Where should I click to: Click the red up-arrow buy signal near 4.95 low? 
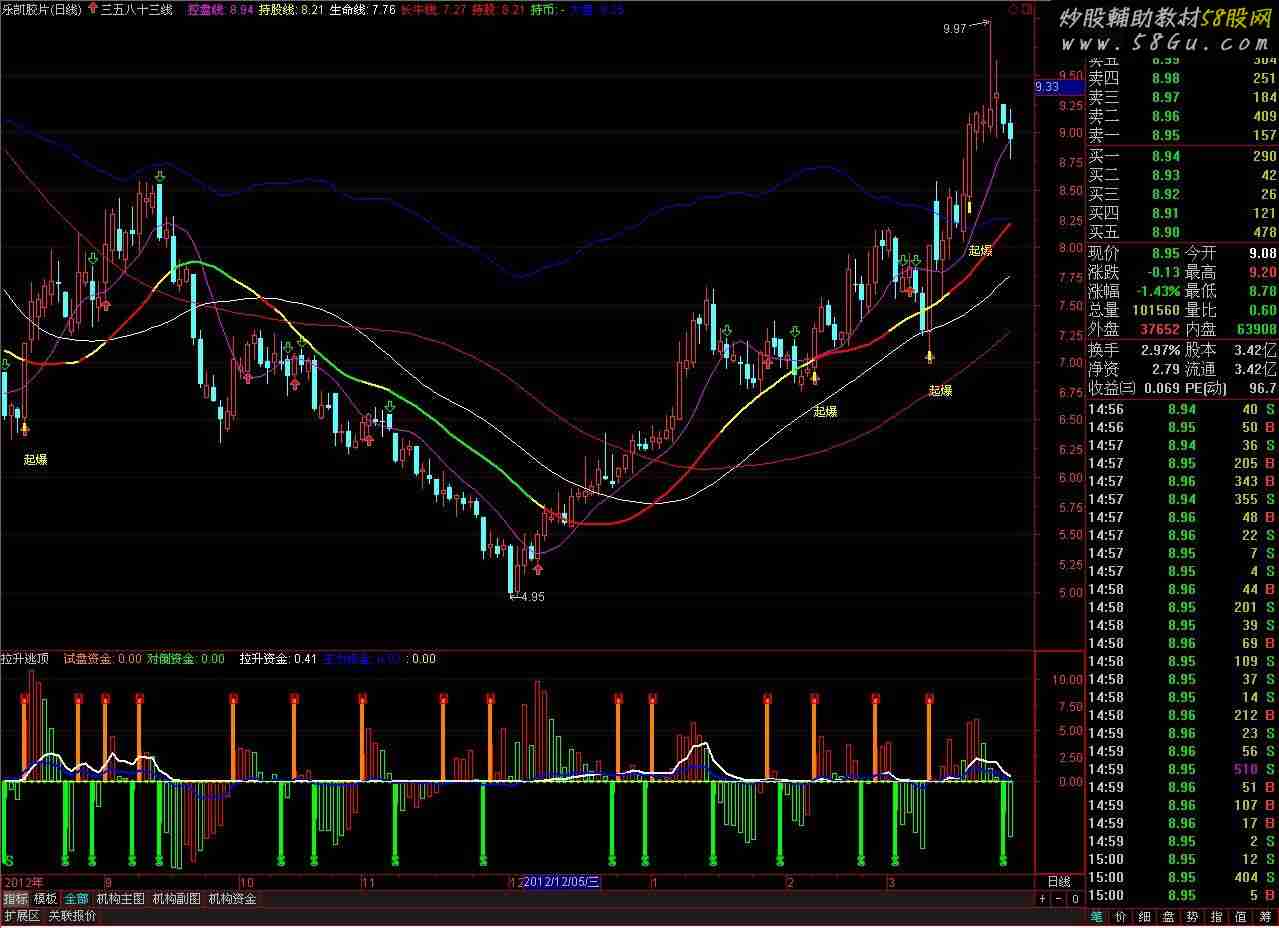pyautogui.click(x=538, y=569)
